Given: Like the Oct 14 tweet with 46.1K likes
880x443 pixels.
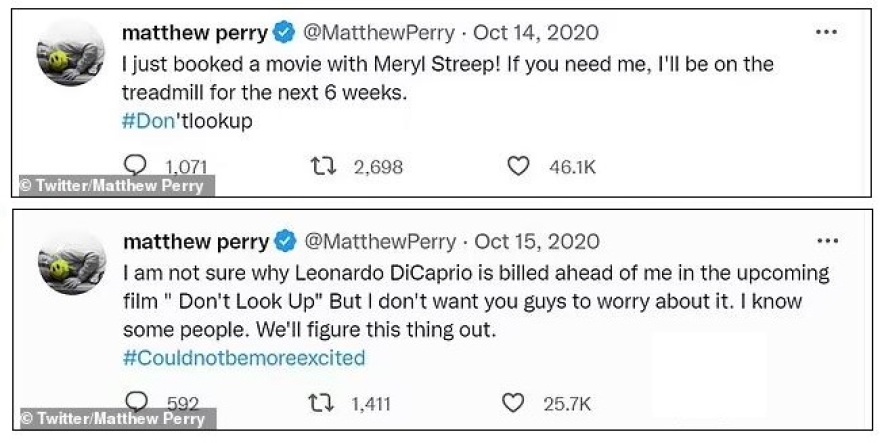Looking at the screenshot, I should [x=518, y=167].
